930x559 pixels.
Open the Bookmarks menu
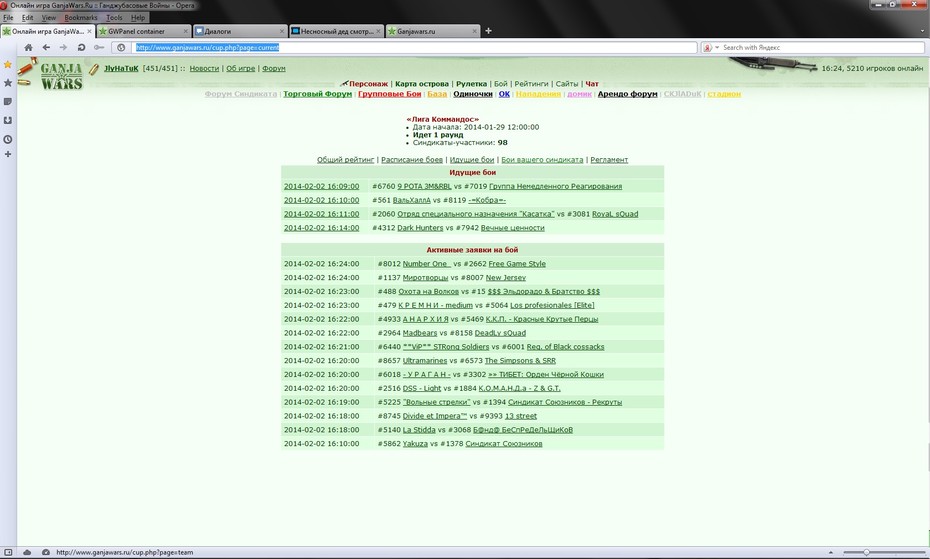81,18
